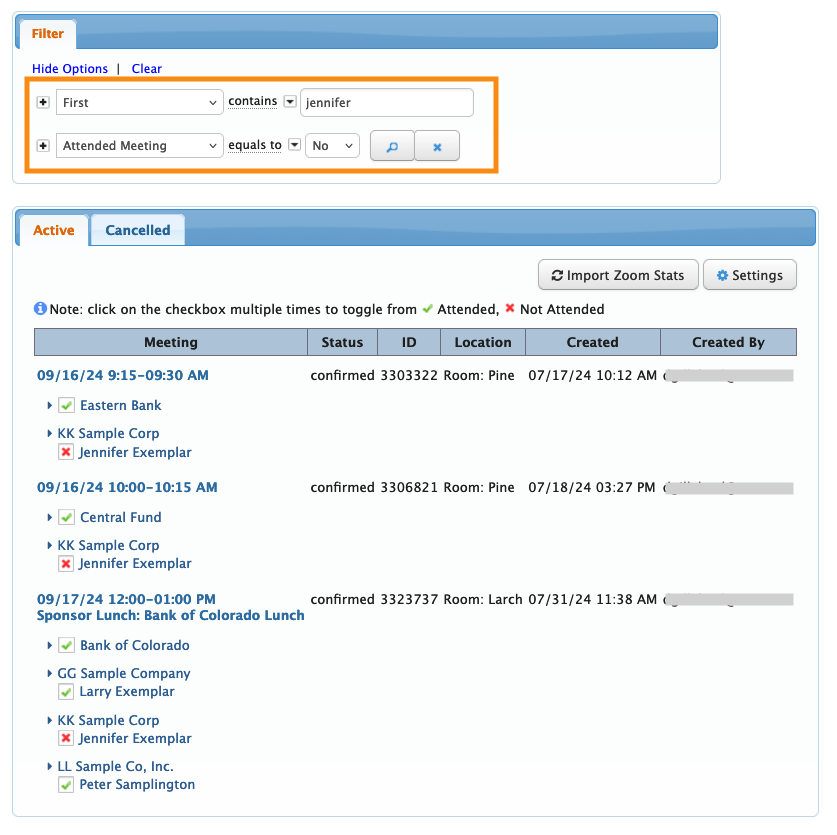Viewport: 837px width, 835px height.
Task: Click the plus icon beside First filter row
Action: pos(43,102)
